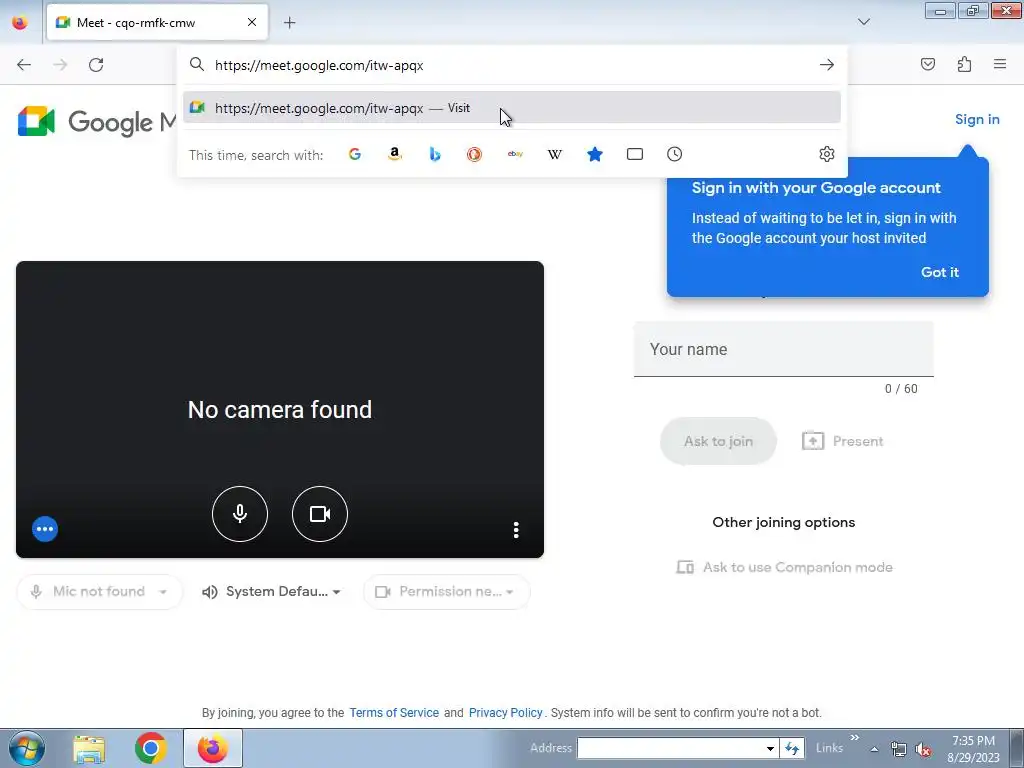The height and width of the screenshot is (768, 1024).
Task: Show hidden system tray icons
Action: (x=874, y=749)
